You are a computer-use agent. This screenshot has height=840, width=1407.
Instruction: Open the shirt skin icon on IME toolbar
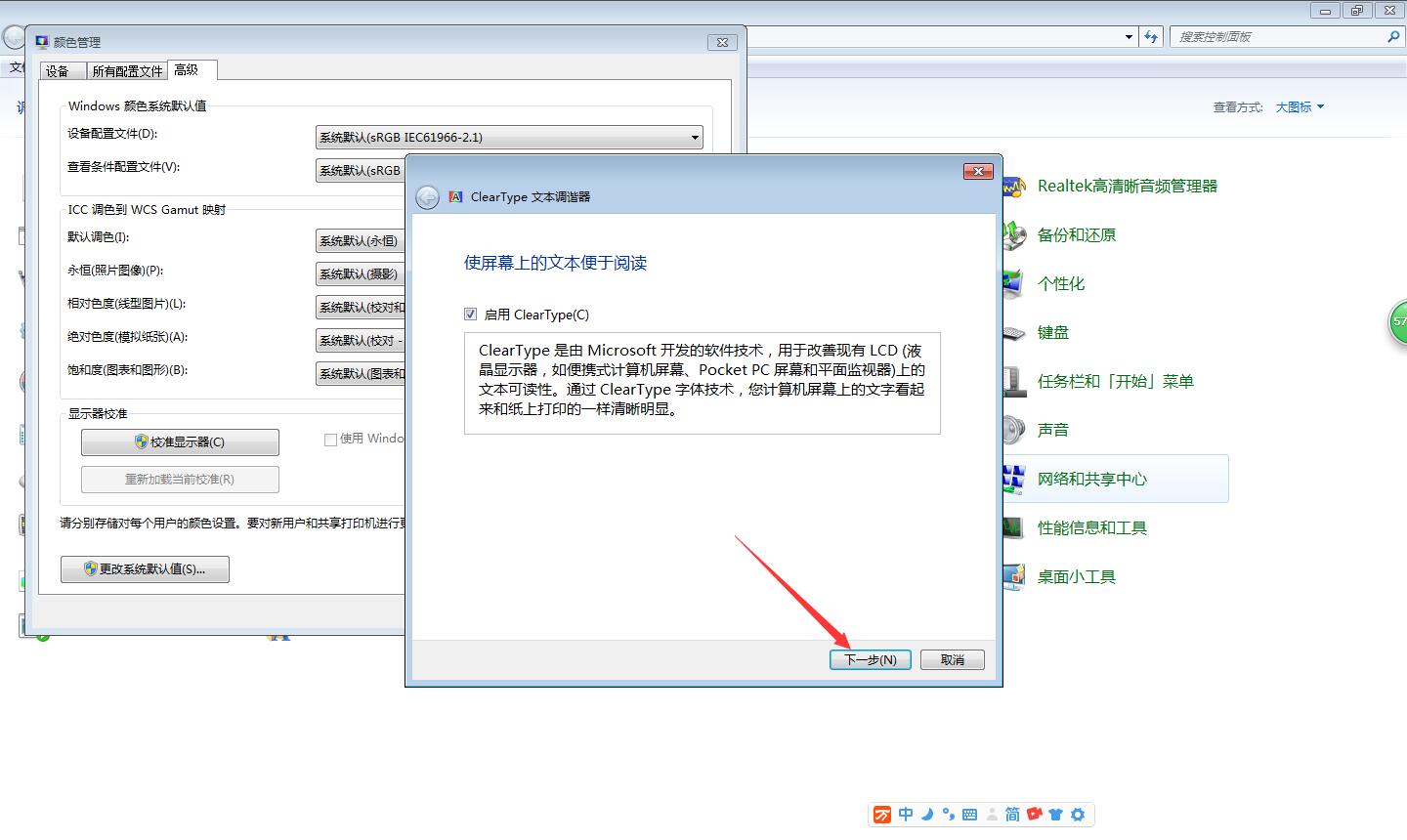pyautogui.click(x=1055, y=815)
